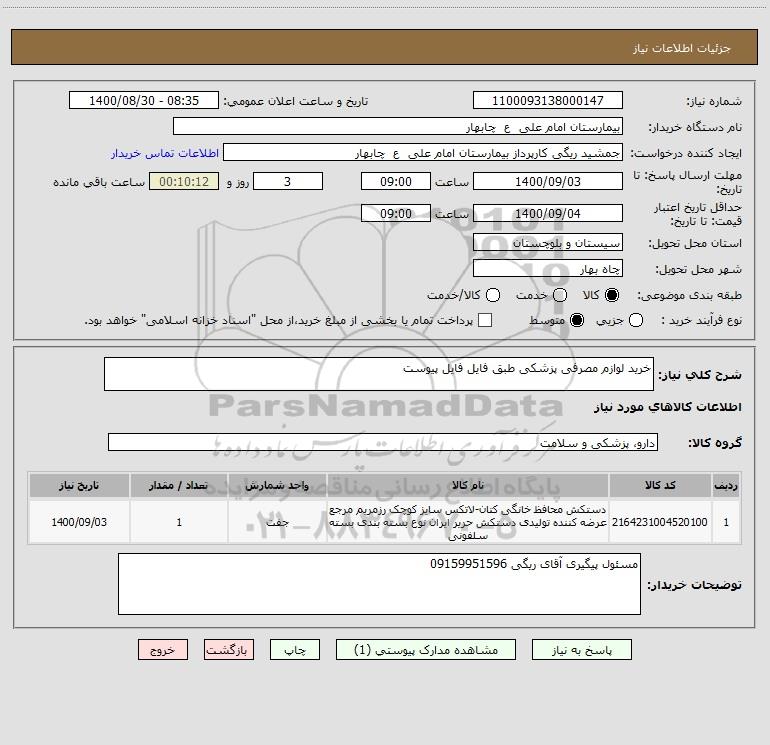Click the خروج exit button
The image size is (770, 745).
[x=163, y=650]
